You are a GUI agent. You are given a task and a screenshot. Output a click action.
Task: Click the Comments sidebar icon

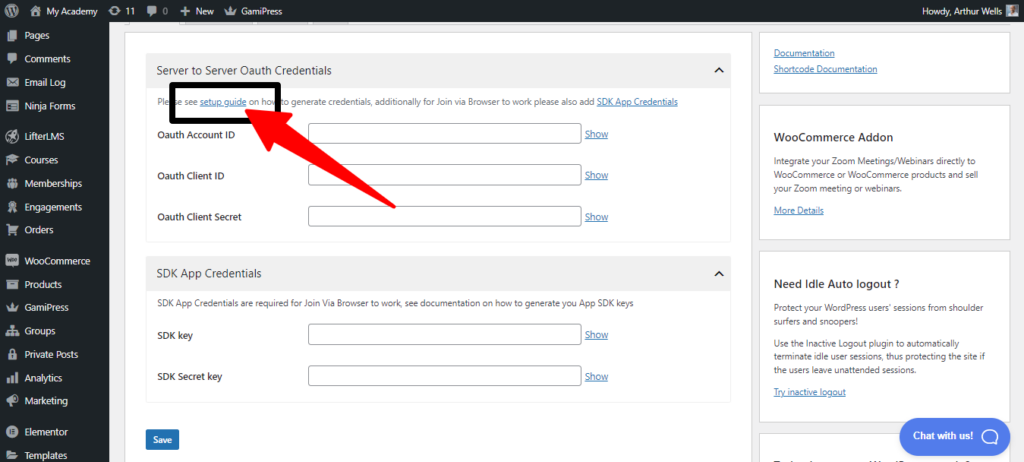pos(11,59)
